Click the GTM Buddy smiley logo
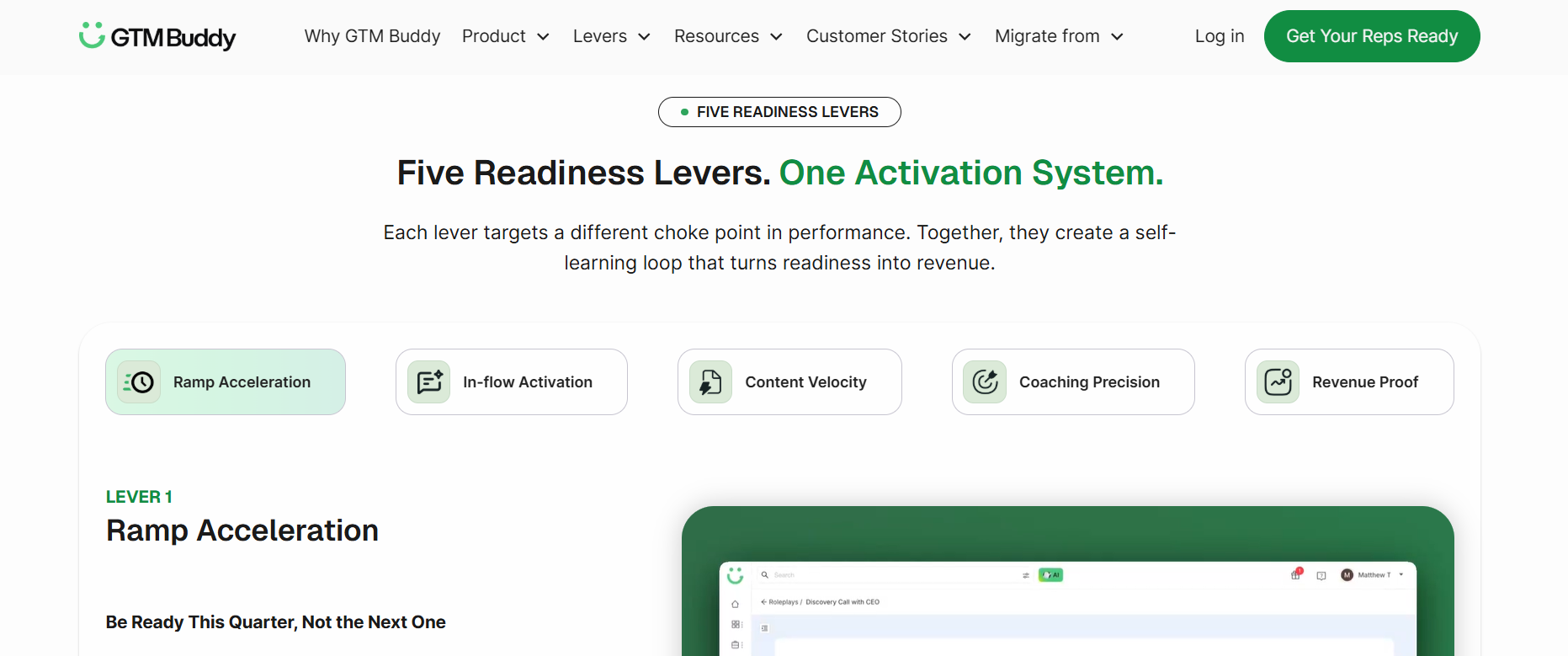The height and width of the screenshot is (656, 1568). point(92,35)
